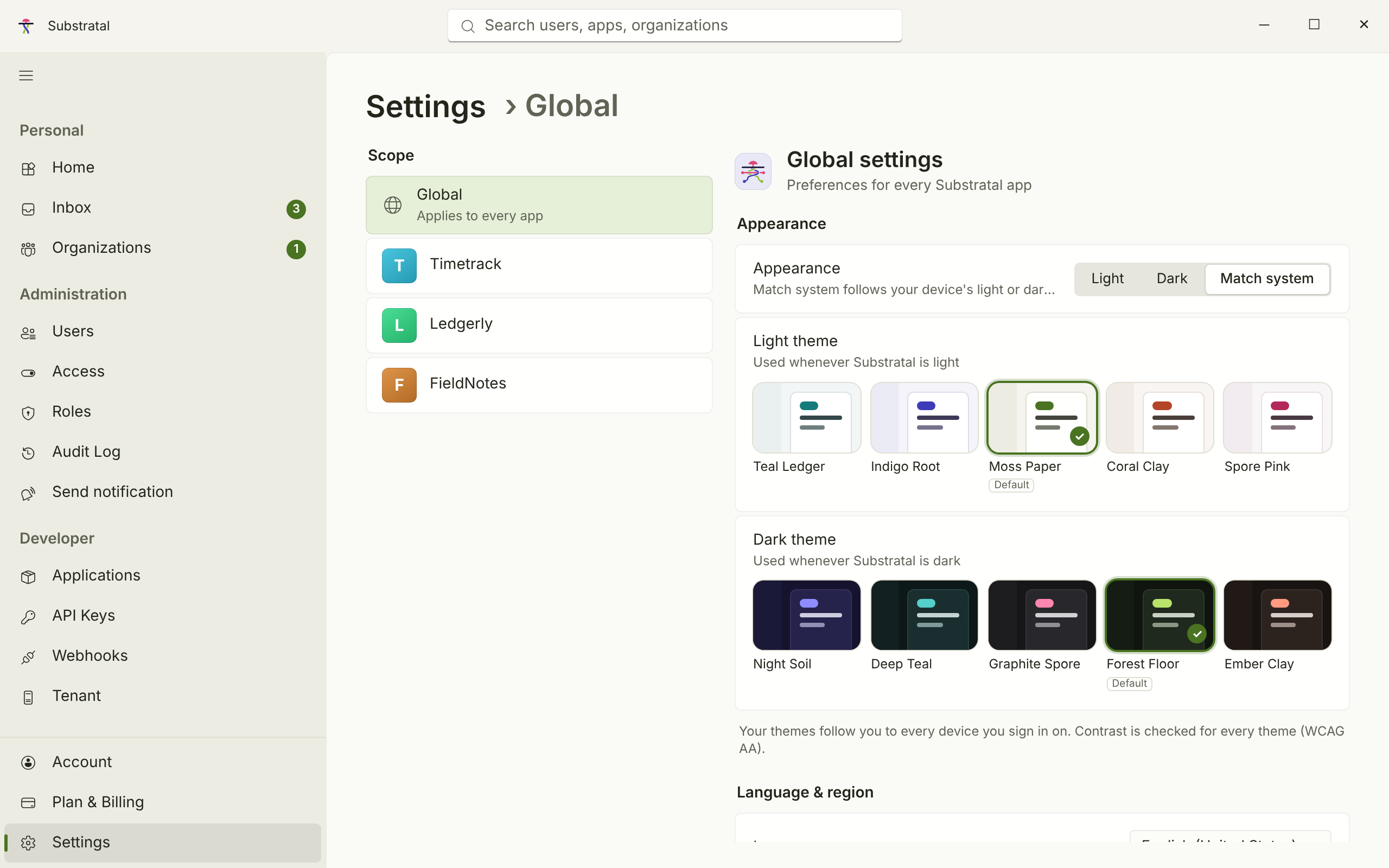Select the Ledgerly scope
Image resolution: width=1389 pixels, height=868 pixels.
coord(539,325)
